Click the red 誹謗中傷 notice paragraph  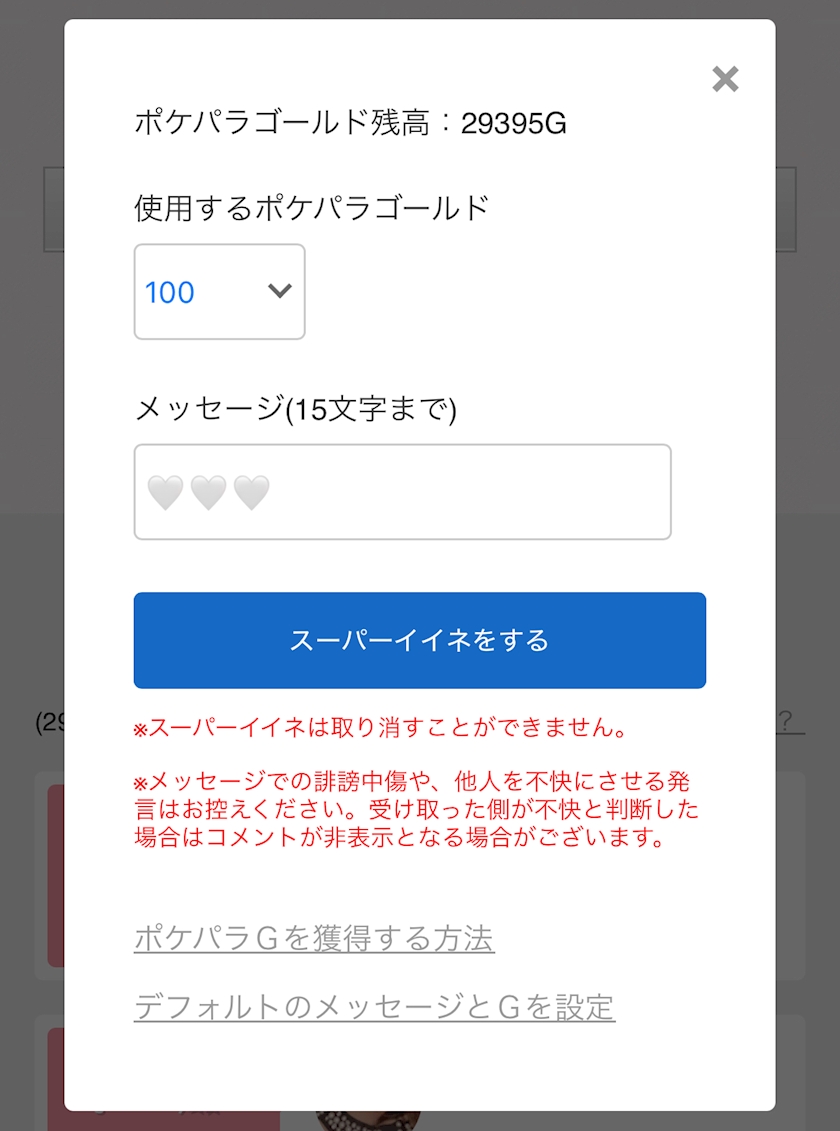[416, 809]
